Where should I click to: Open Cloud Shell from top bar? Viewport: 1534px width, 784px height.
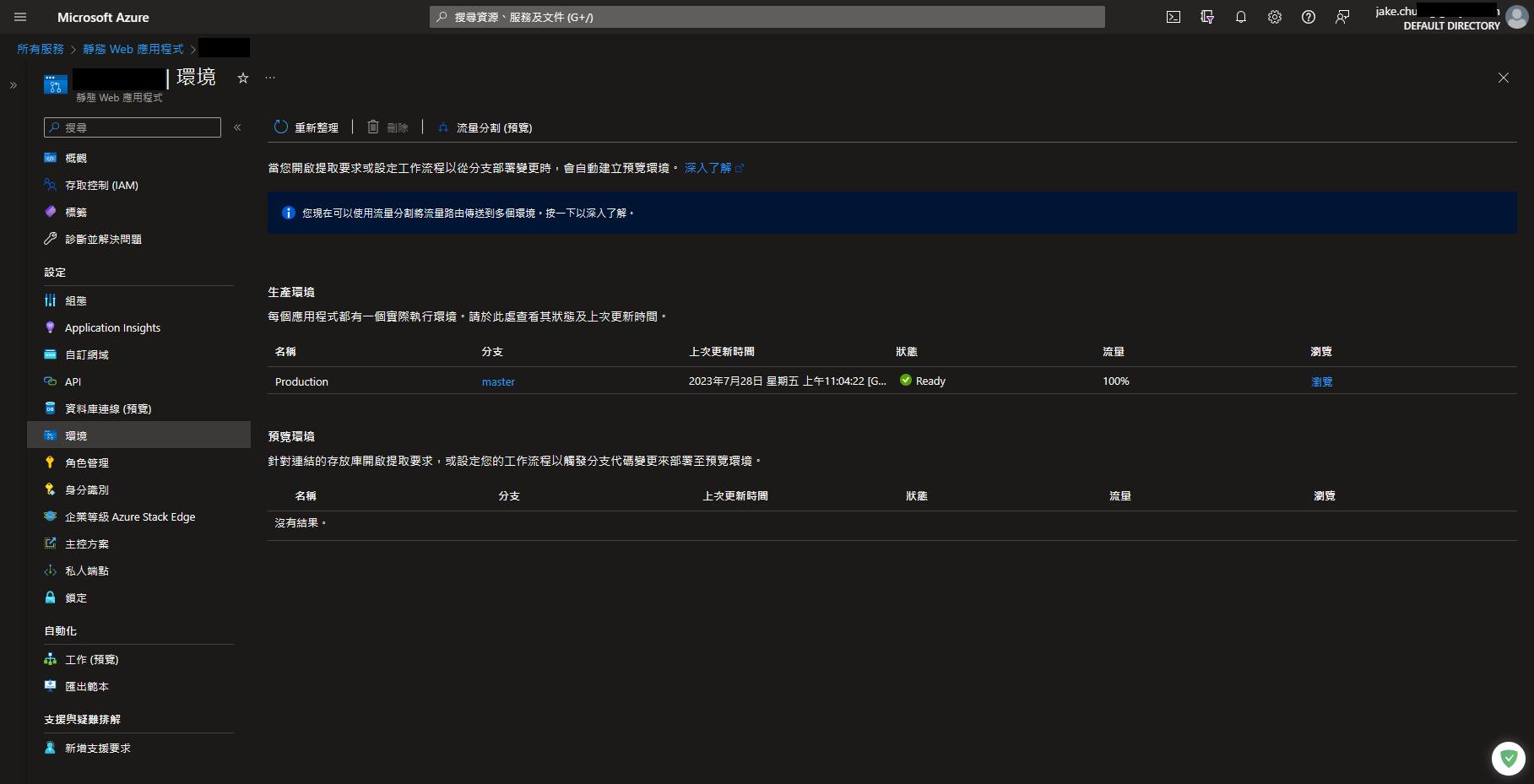pos(1173,17)
